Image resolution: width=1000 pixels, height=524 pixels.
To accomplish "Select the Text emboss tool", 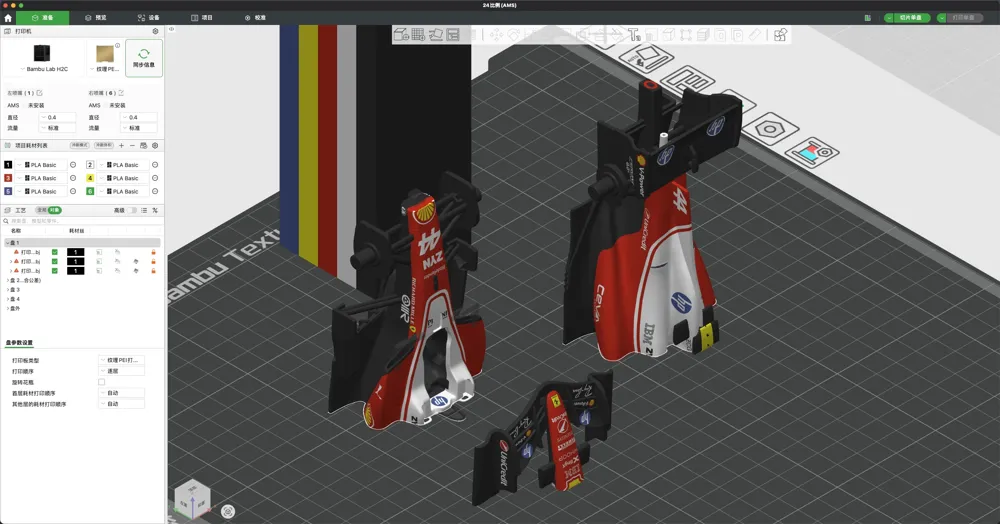I will tap(634, 34).
